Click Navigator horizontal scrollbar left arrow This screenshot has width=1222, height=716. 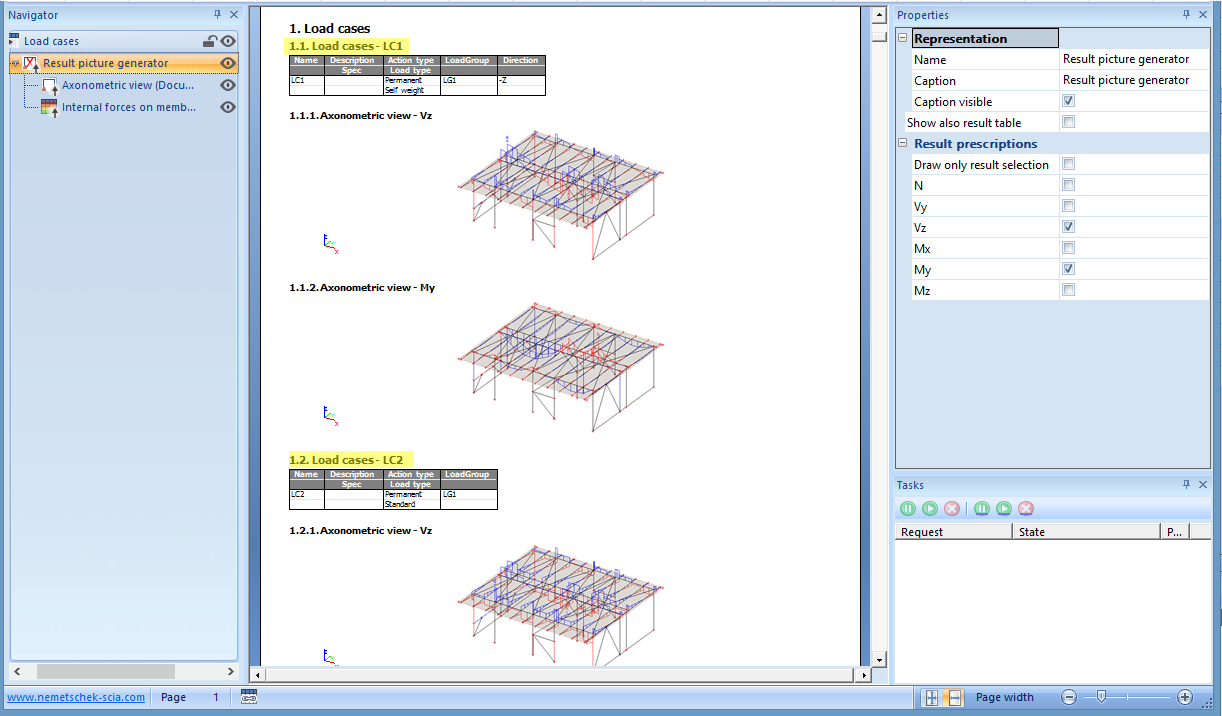click(16, 672)
